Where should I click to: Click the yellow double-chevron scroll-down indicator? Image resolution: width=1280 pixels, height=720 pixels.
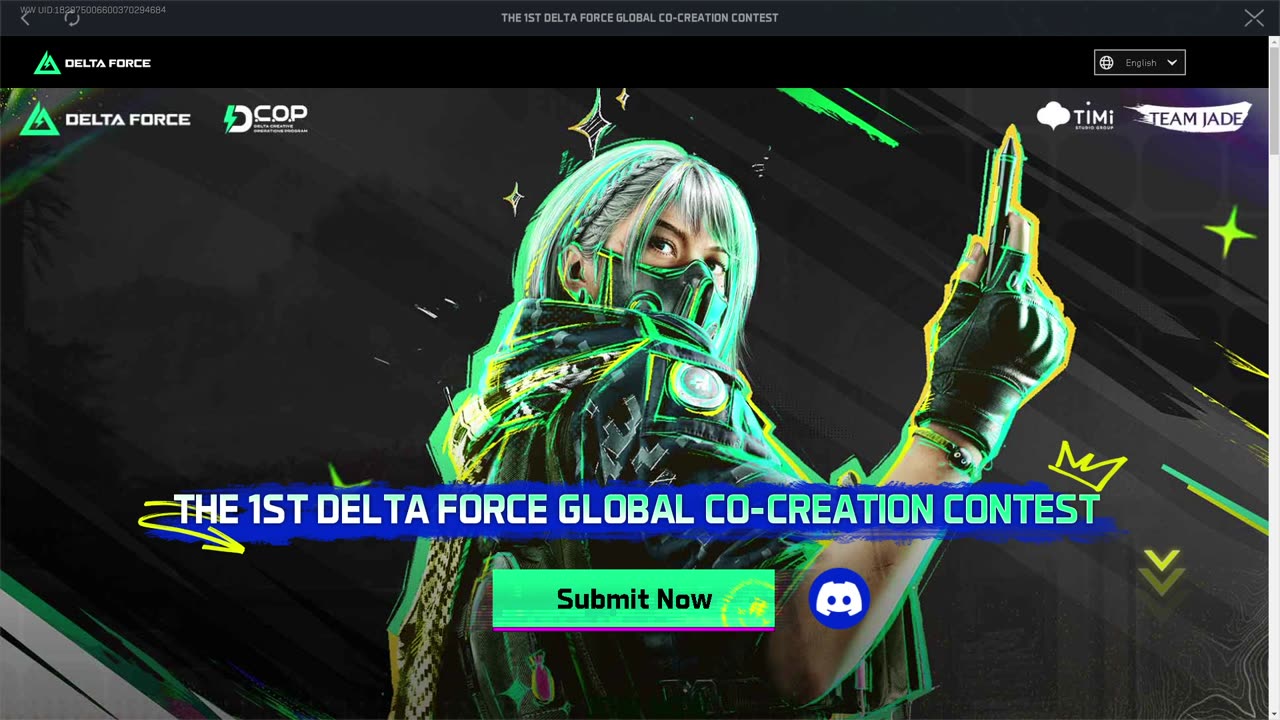pyautogui.click(x=1161, y=573)
